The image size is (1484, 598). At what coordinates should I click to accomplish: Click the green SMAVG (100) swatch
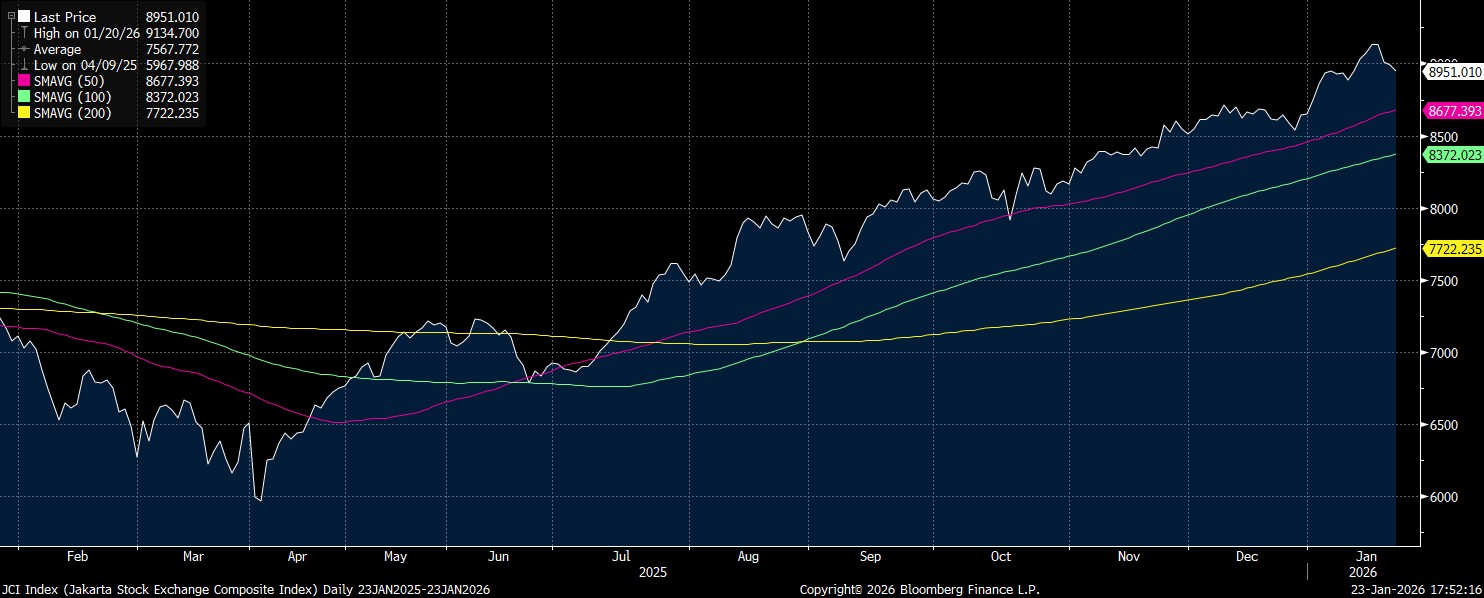pos(24,97)
